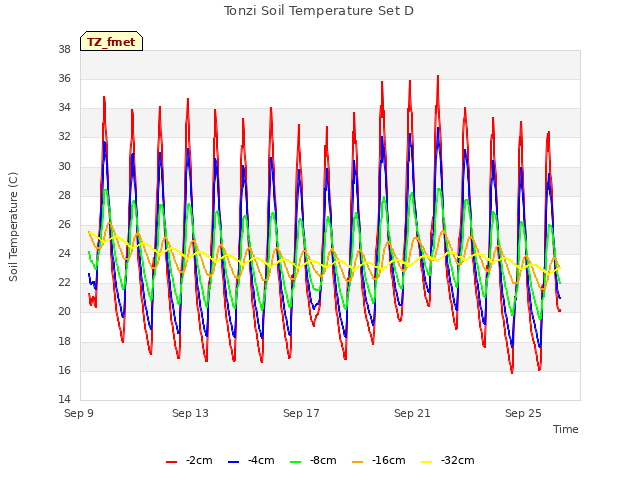640x480 pixels.
Task: Click the 20 y-axis tick label
Action: coord(64,312)
